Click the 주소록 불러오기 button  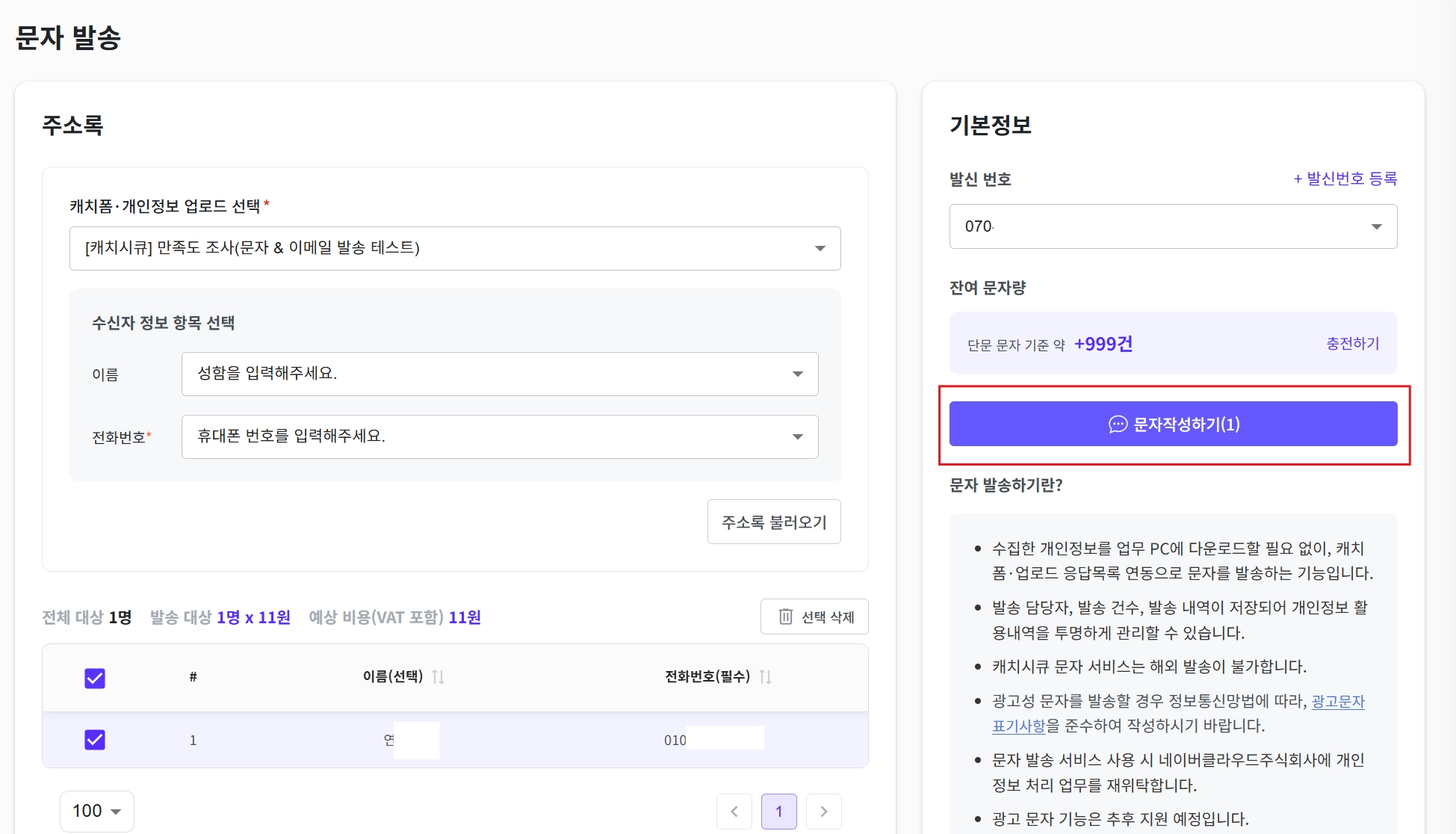[x=773, y=522]
